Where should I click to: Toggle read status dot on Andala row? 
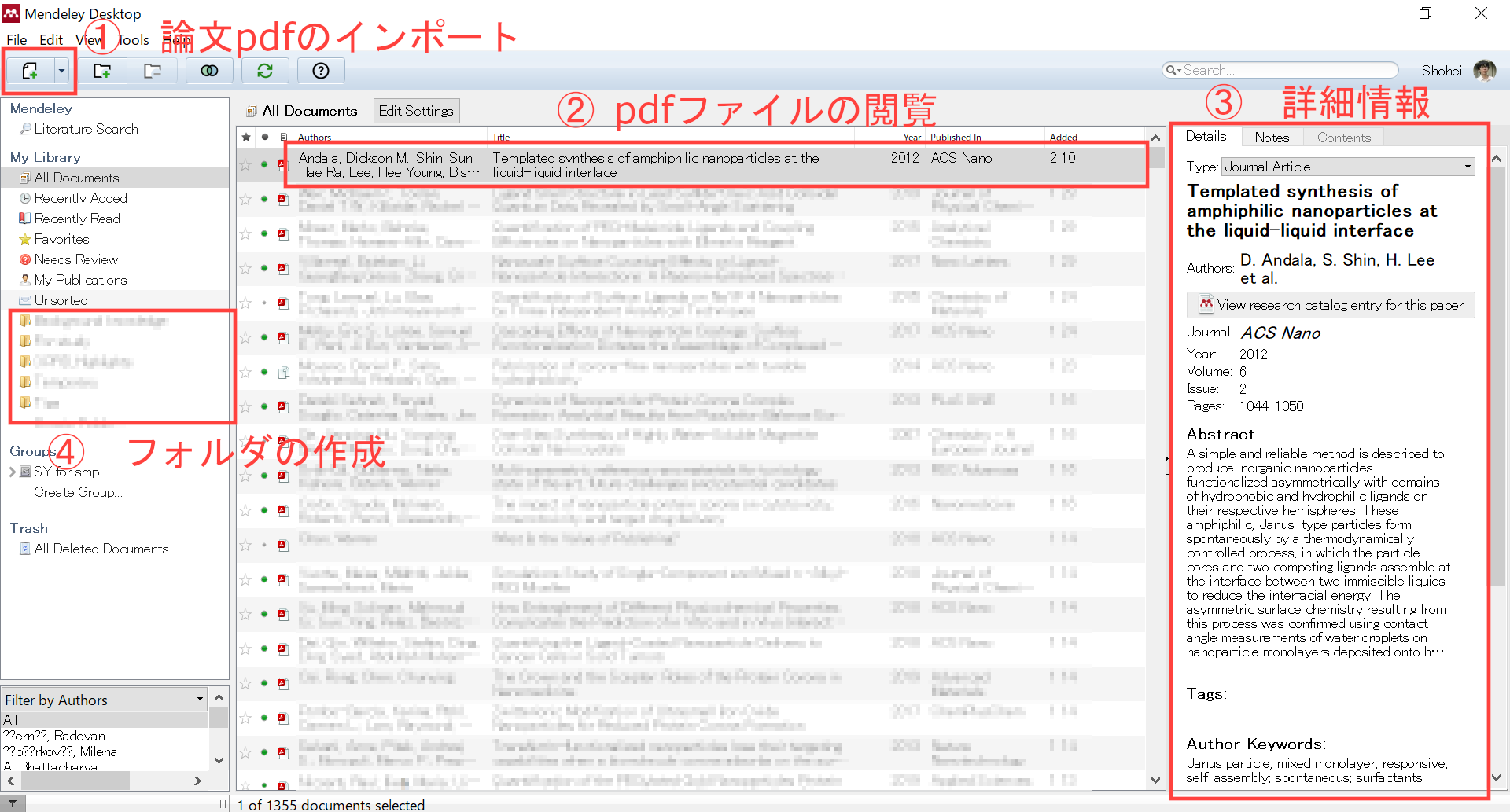pyautogui.click(x=264, y=164)
